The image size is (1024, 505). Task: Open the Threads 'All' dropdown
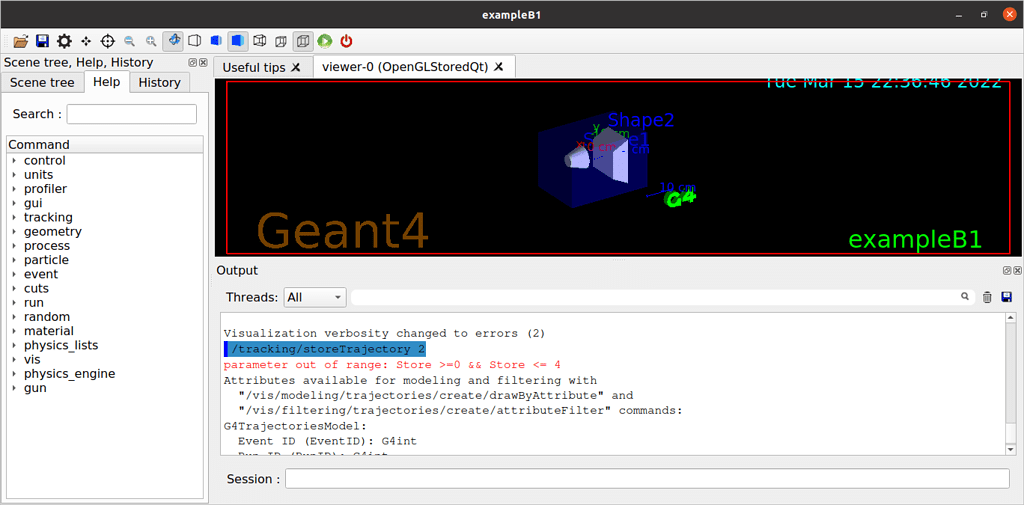(x=314, y=297)
